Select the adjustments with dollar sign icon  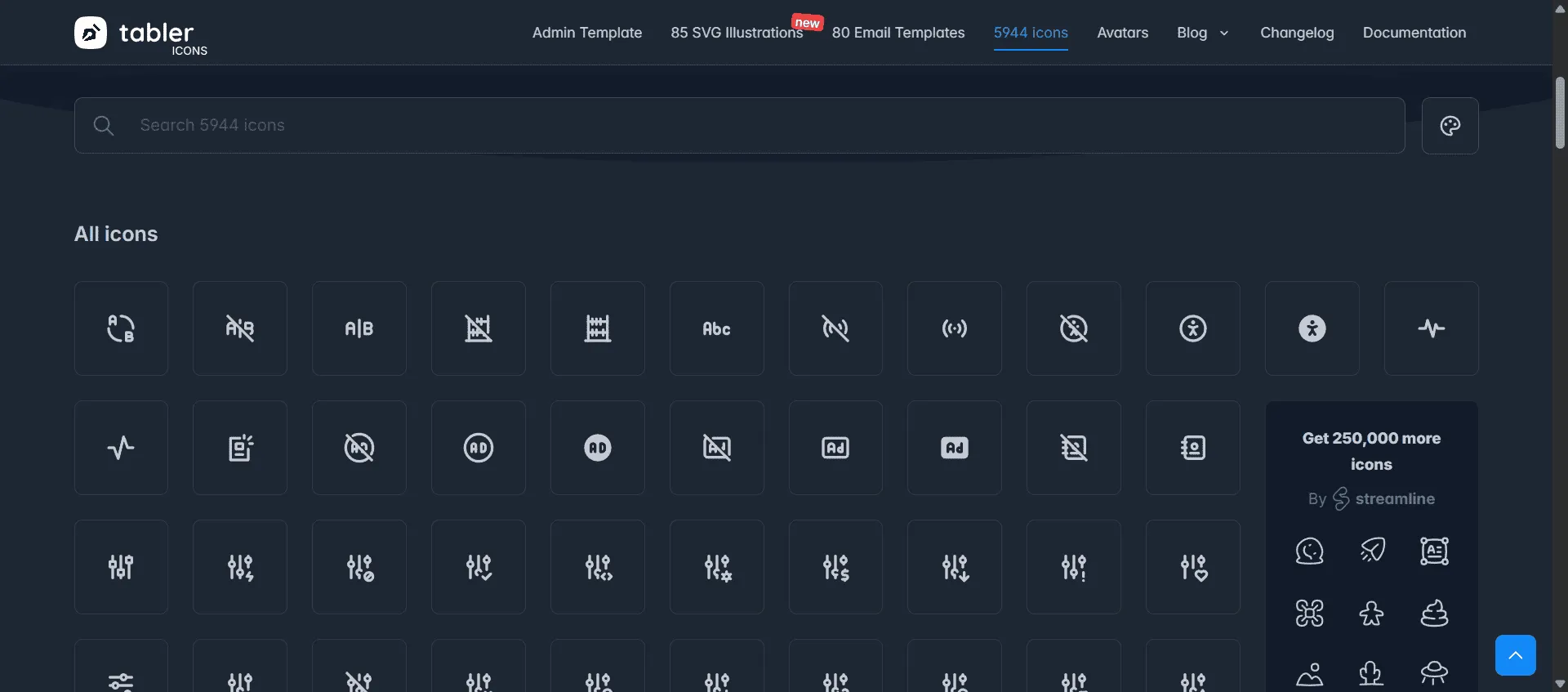pos(835,567)
